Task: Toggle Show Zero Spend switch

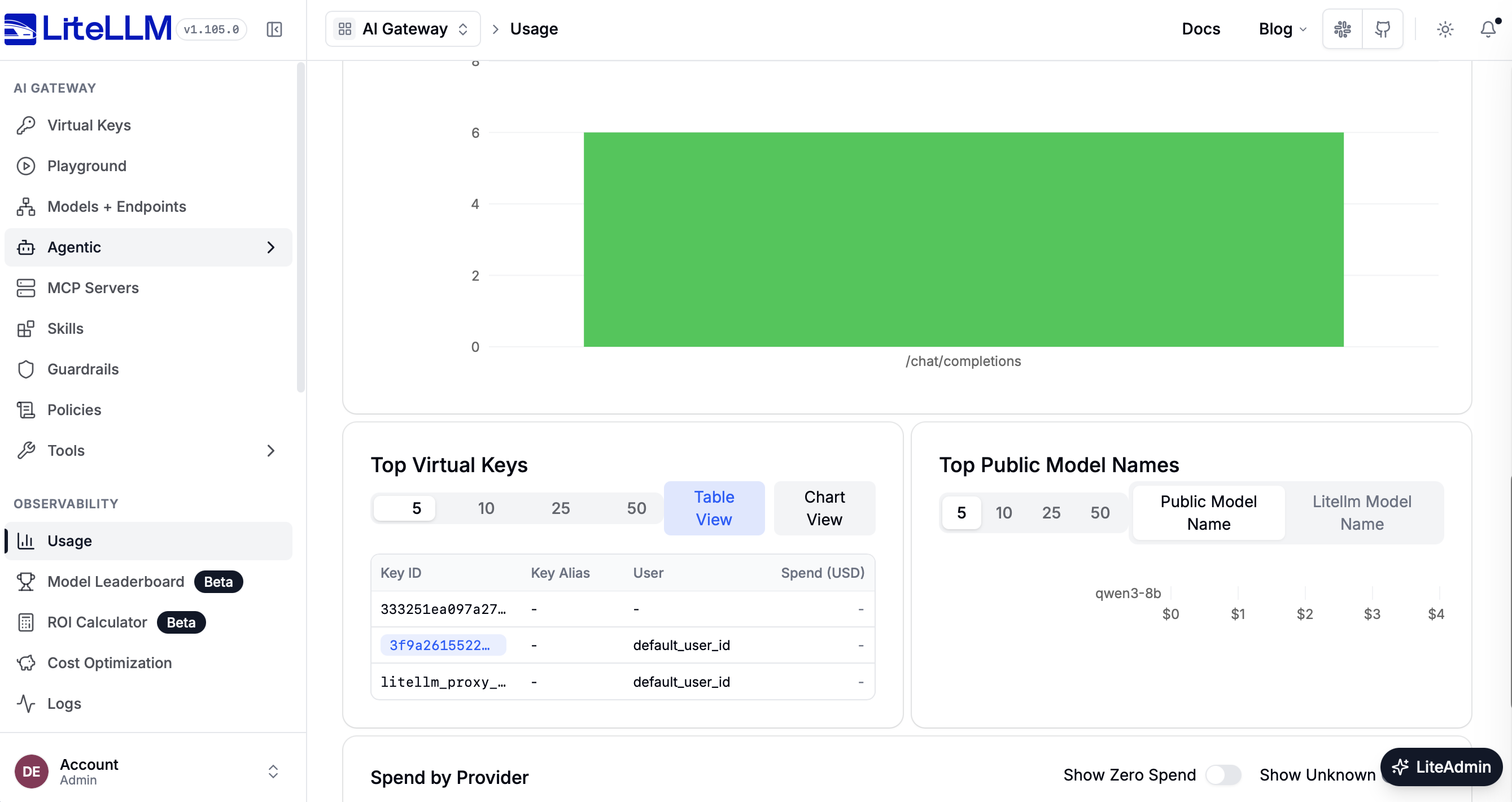Action: pos(1223,775)
